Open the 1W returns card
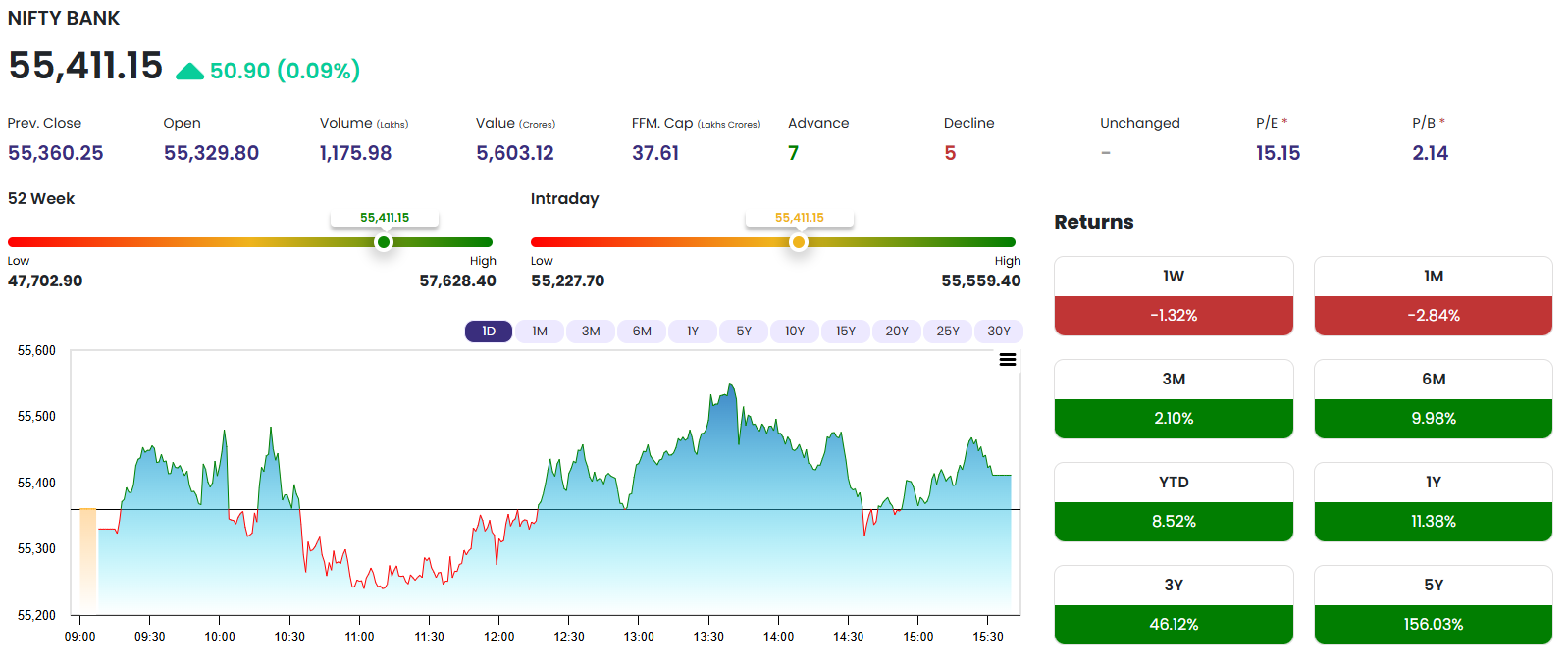 click(x=1174, y=296)
